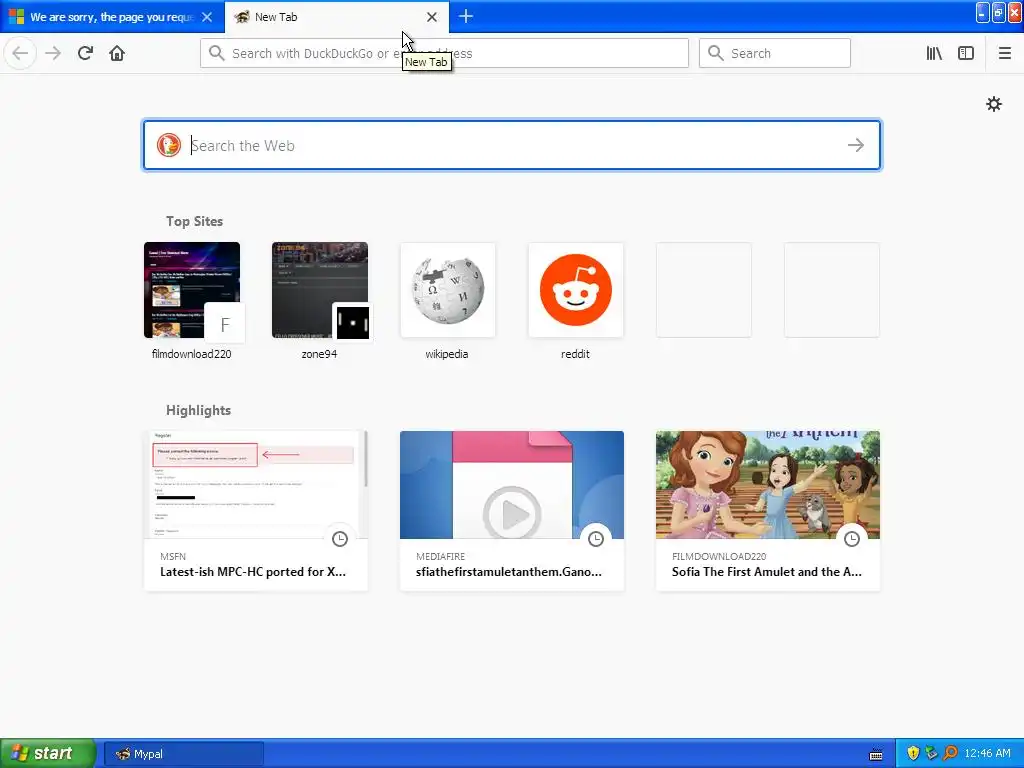Focus the Search the Web field

pos(512,145)
